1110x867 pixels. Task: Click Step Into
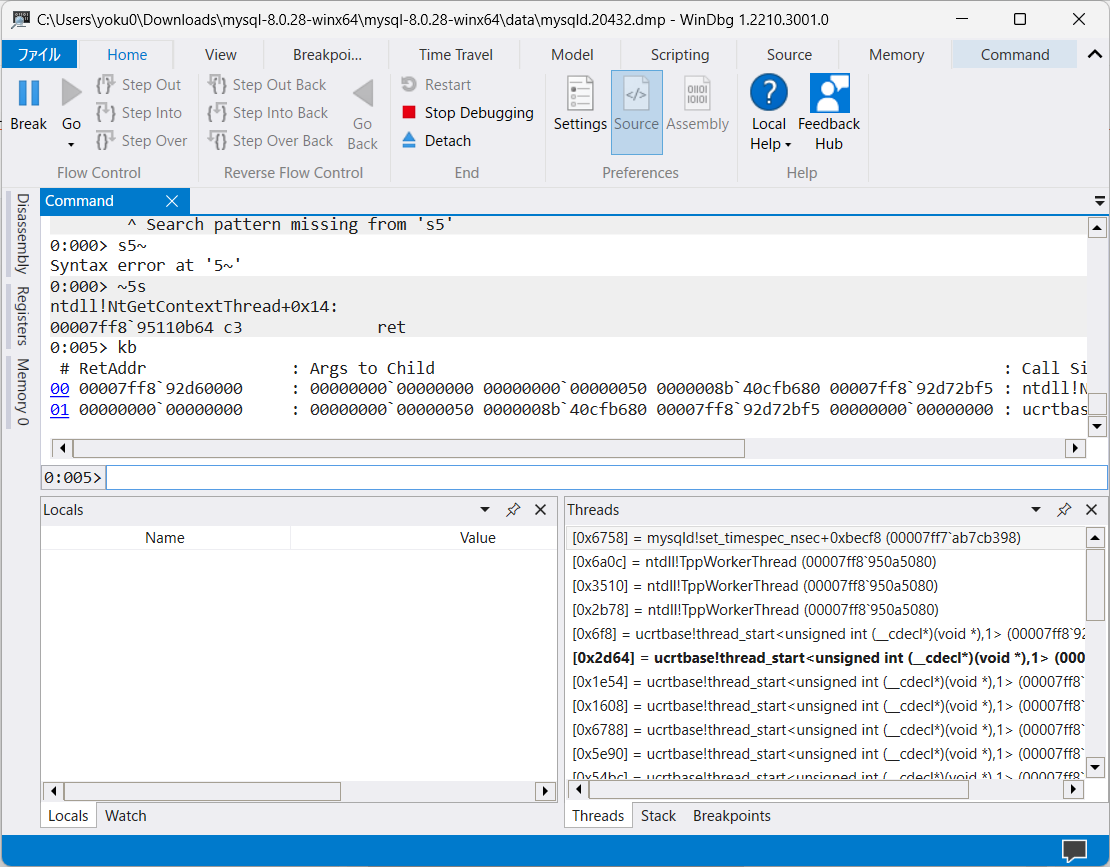139,113
